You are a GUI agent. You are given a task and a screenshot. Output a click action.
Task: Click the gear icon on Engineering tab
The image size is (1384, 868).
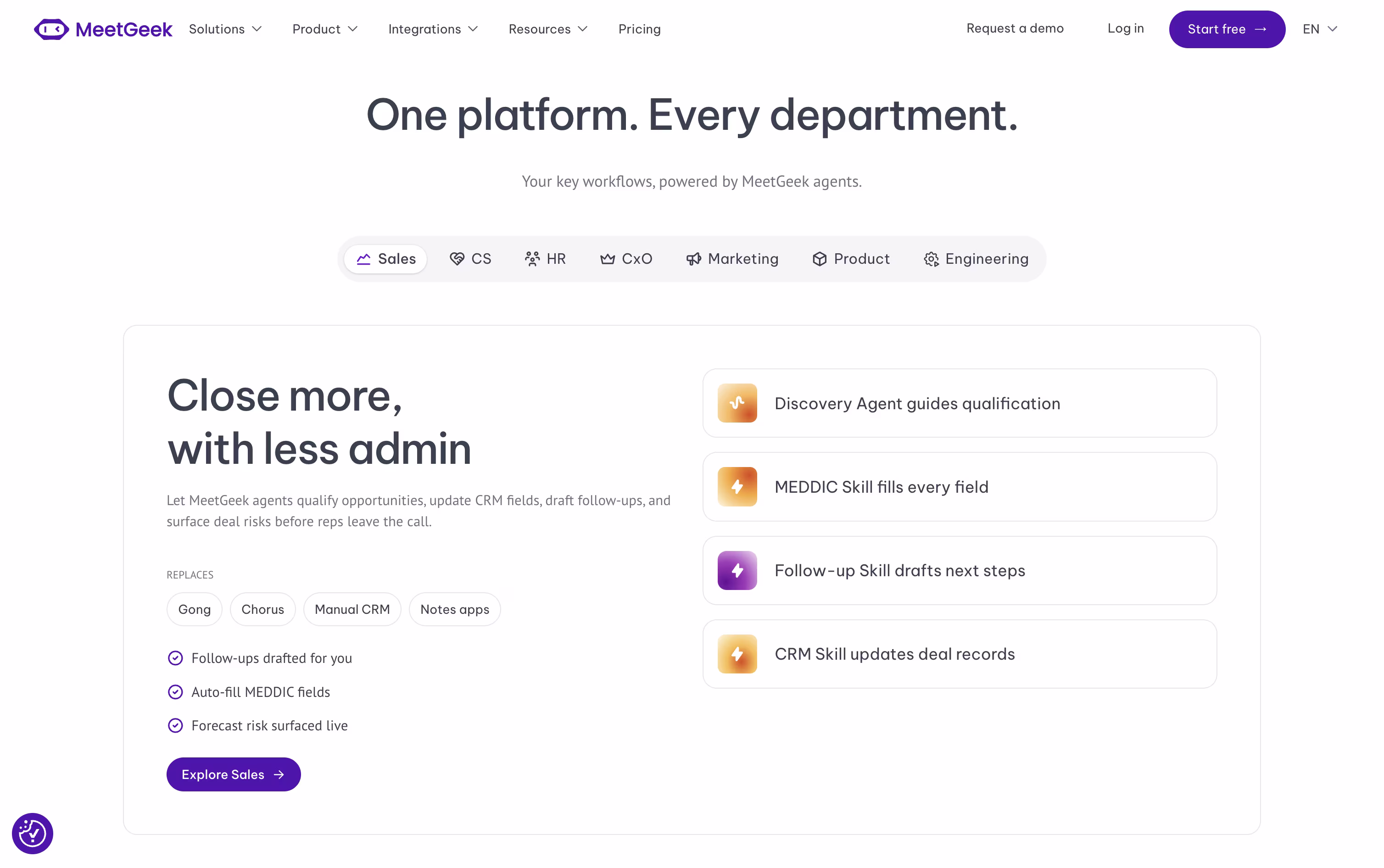(931, 260)
